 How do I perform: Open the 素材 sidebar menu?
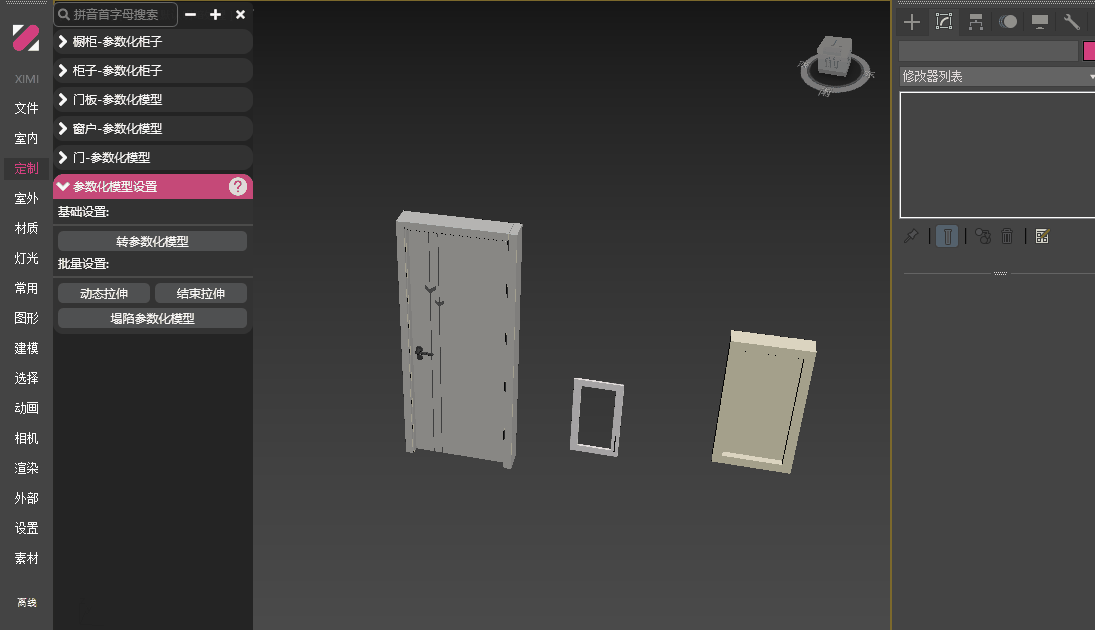pos(27,559)
